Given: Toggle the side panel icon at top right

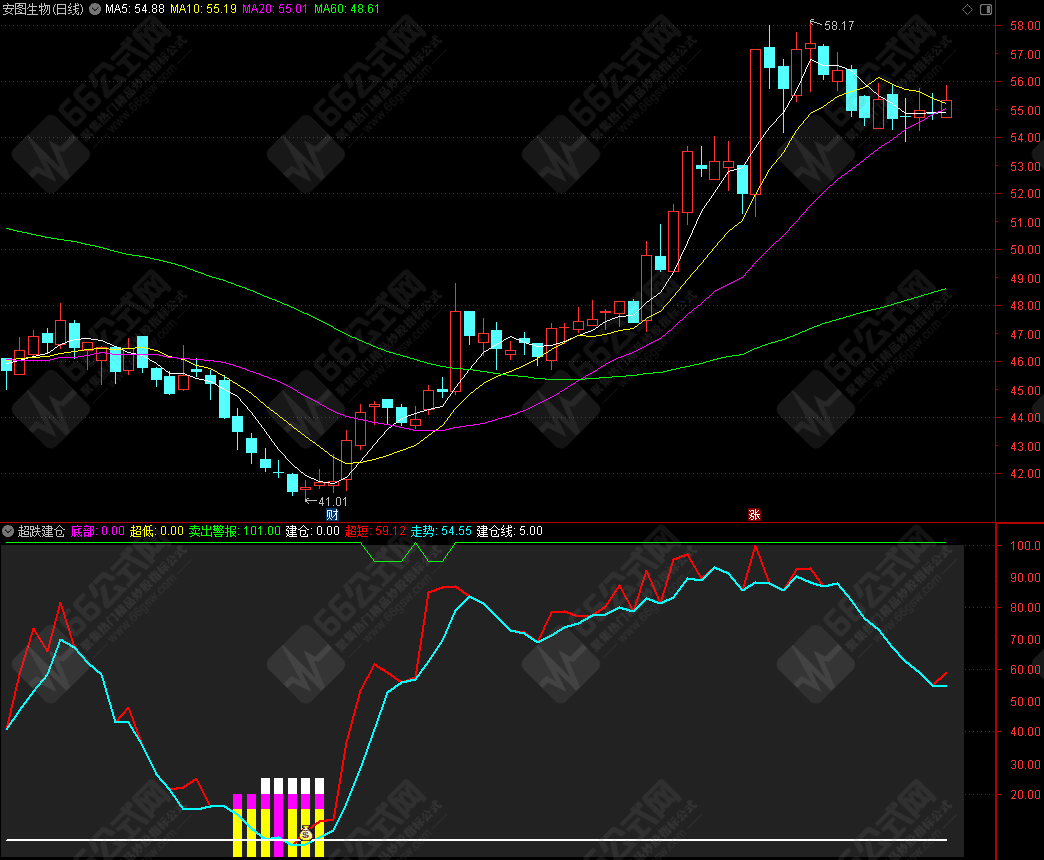Looking at the screenshot, I should click(x=986, y=9).
